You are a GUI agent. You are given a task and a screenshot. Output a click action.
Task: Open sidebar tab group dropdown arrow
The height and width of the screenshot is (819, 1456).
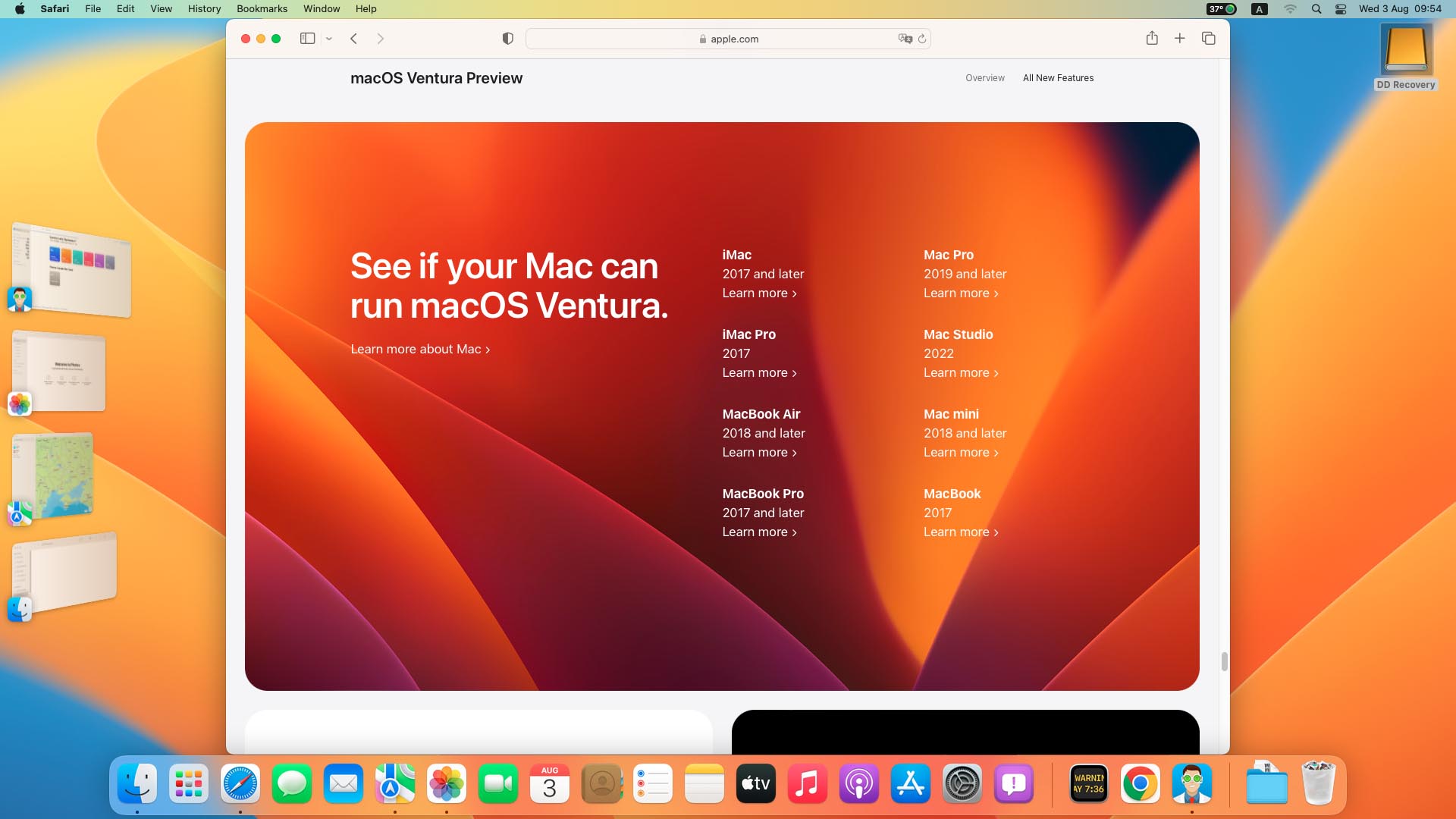(x=329, y=39)
